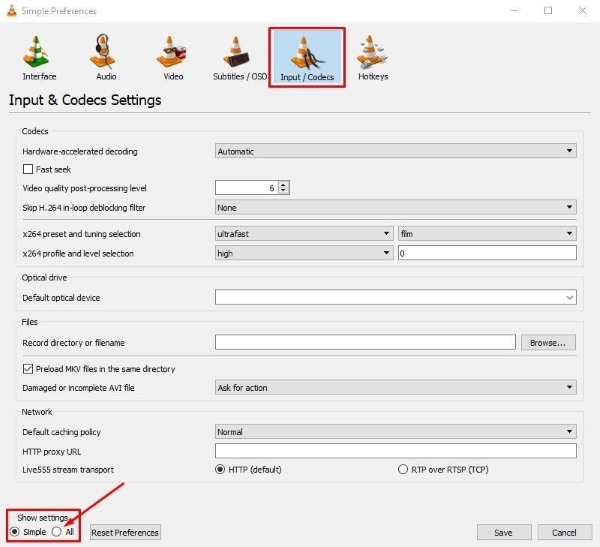Click the Record directory or filename field

[x=365, y=342]
